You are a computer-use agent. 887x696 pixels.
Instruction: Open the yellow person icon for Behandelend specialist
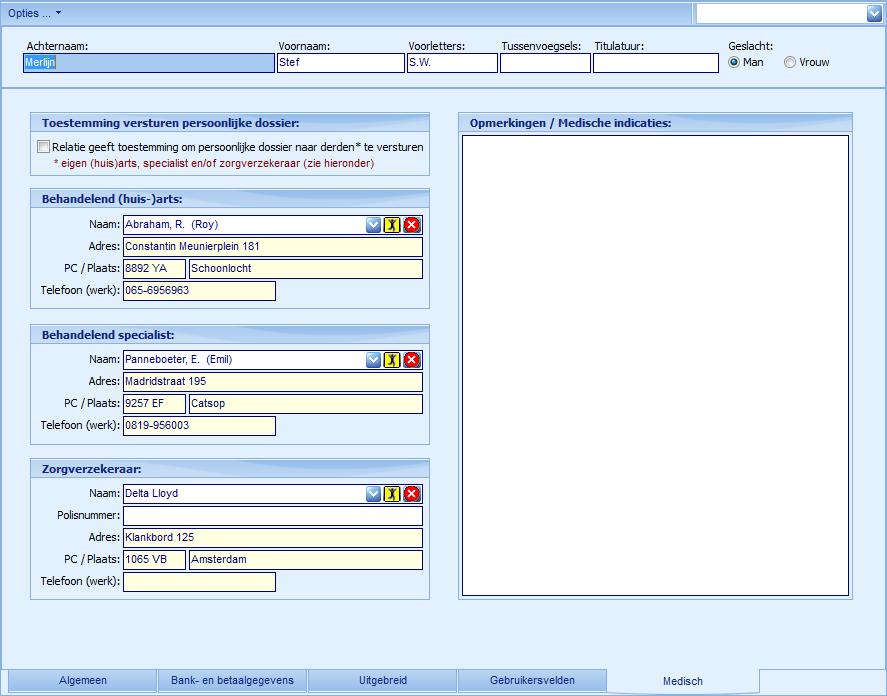(x=392, y=360)
